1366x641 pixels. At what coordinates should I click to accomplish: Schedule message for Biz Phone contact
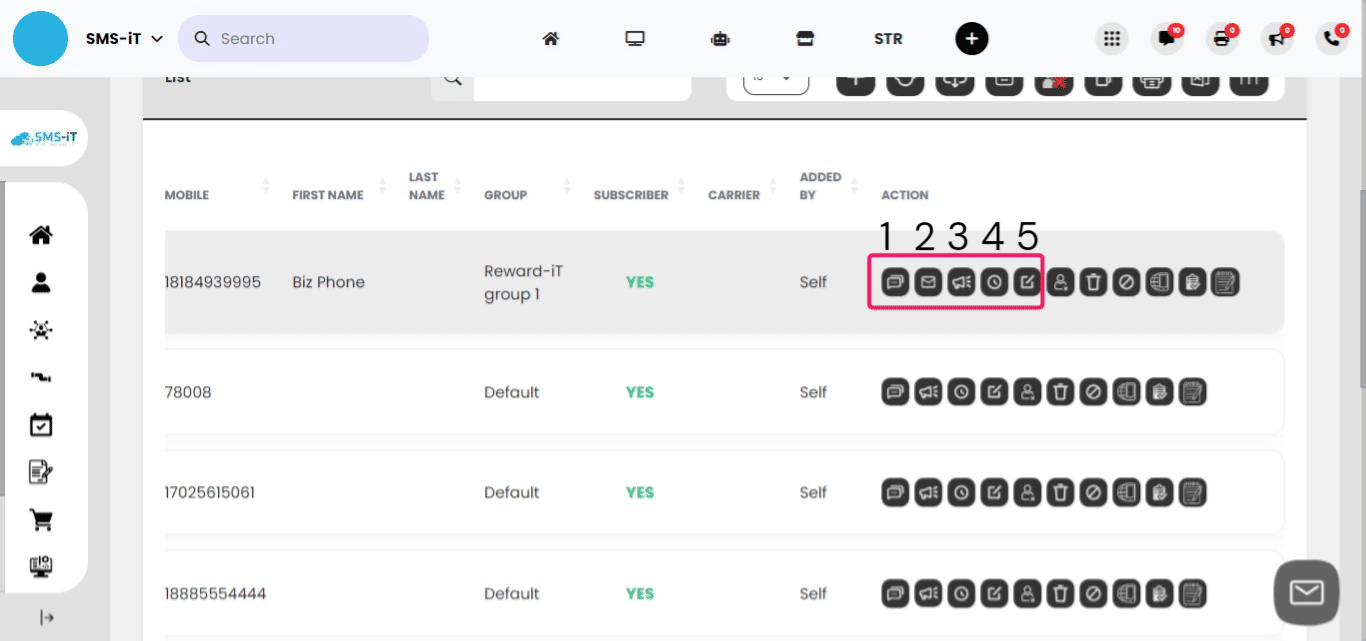point(994,283)
